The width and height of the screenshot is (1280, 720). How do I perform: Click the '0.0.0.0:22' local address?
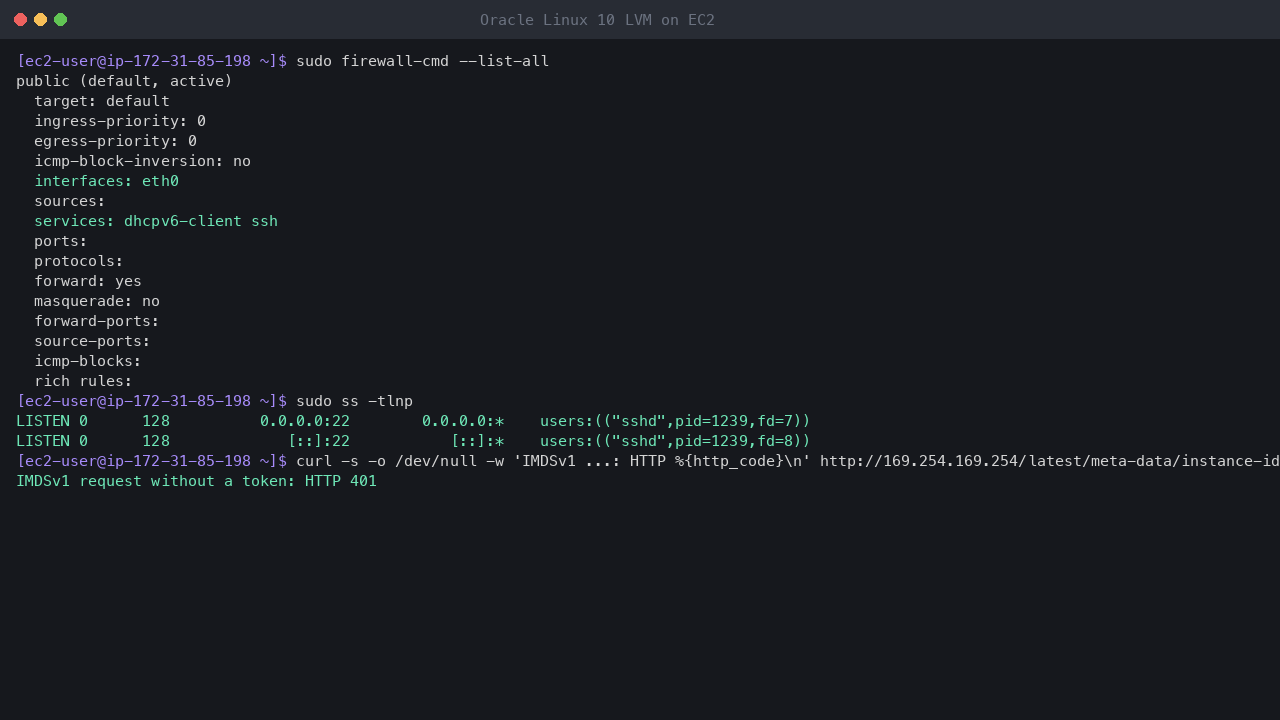[x=305, y=421]
